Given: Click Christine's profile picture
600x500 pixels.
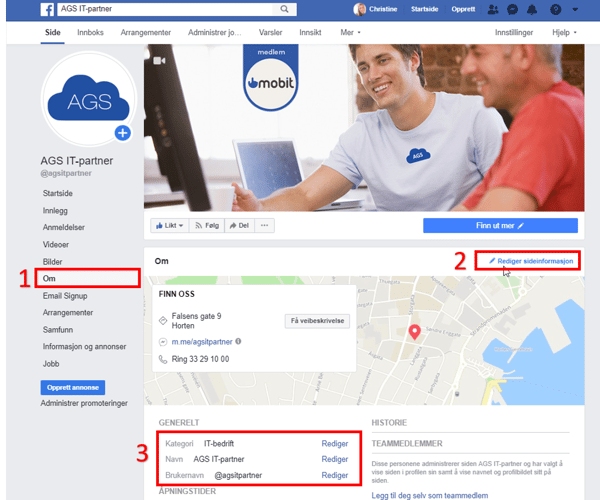Looking at the screenshot, I should [x=359, y=9].
